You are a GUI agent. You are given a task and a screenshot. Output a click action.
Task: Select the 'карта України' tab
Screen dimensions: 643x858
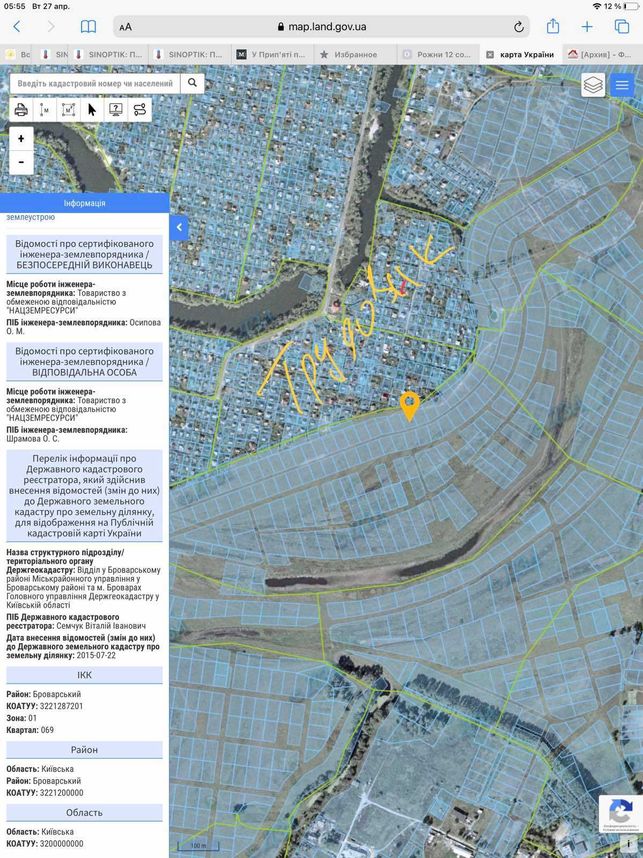click(520, 54)
